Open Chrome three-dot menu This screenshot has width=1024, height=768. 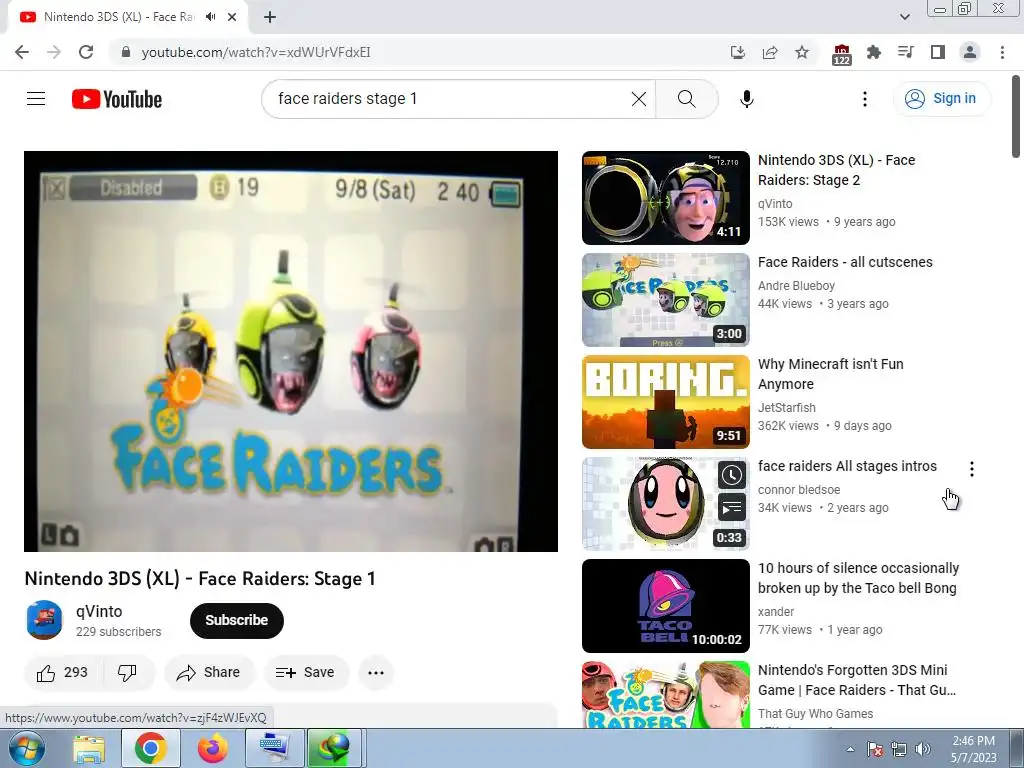(1002, 52)
